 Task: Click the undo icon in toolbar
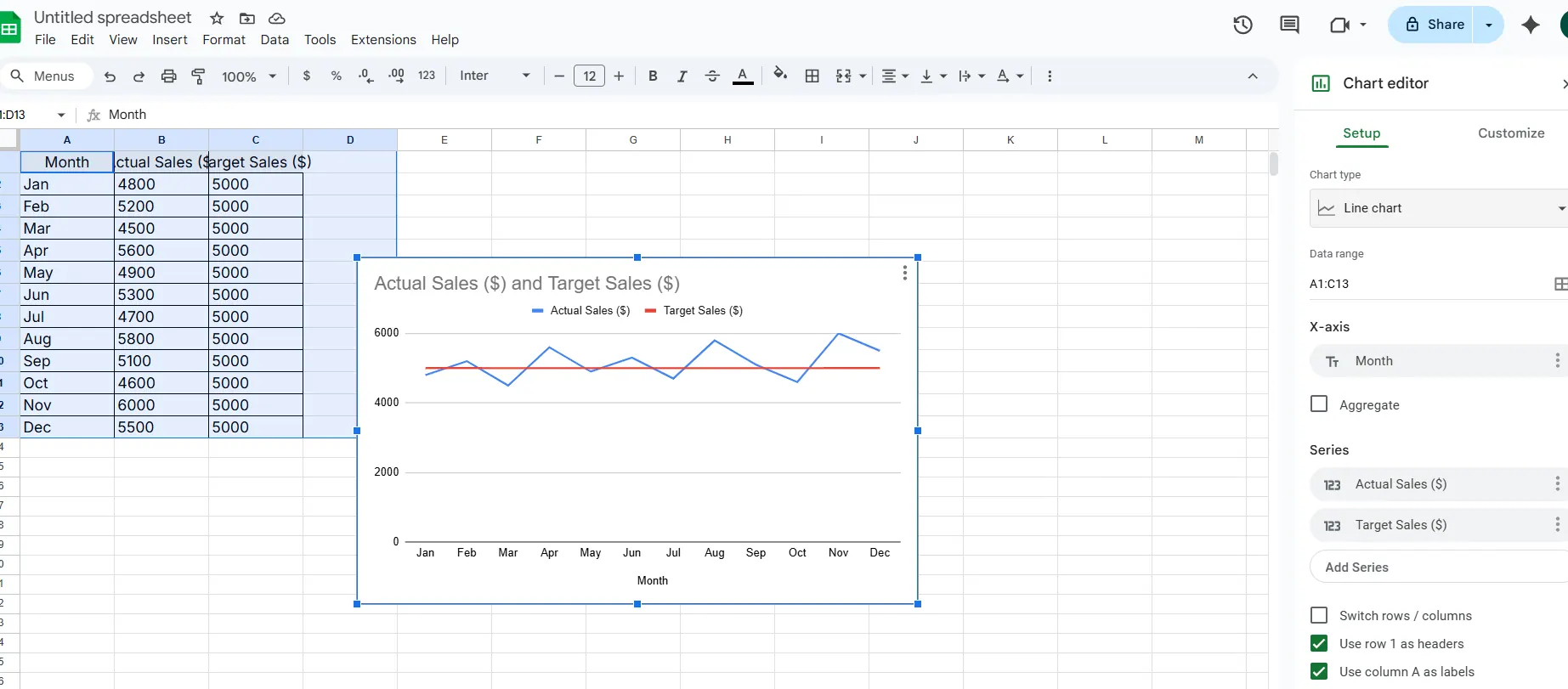coord(110,76)
